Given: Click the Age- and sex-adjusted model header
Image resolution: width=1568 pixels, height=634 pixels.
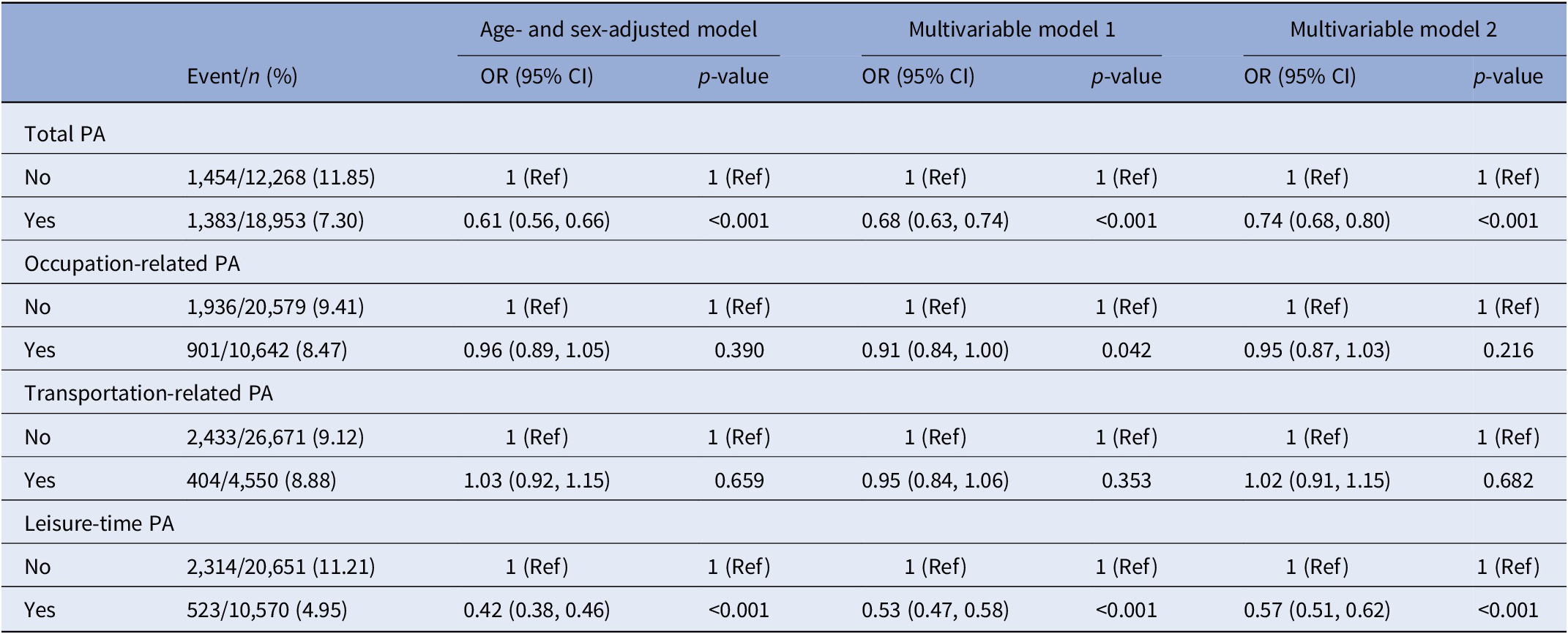Looking at the screenshot, I should coord(618,29).
